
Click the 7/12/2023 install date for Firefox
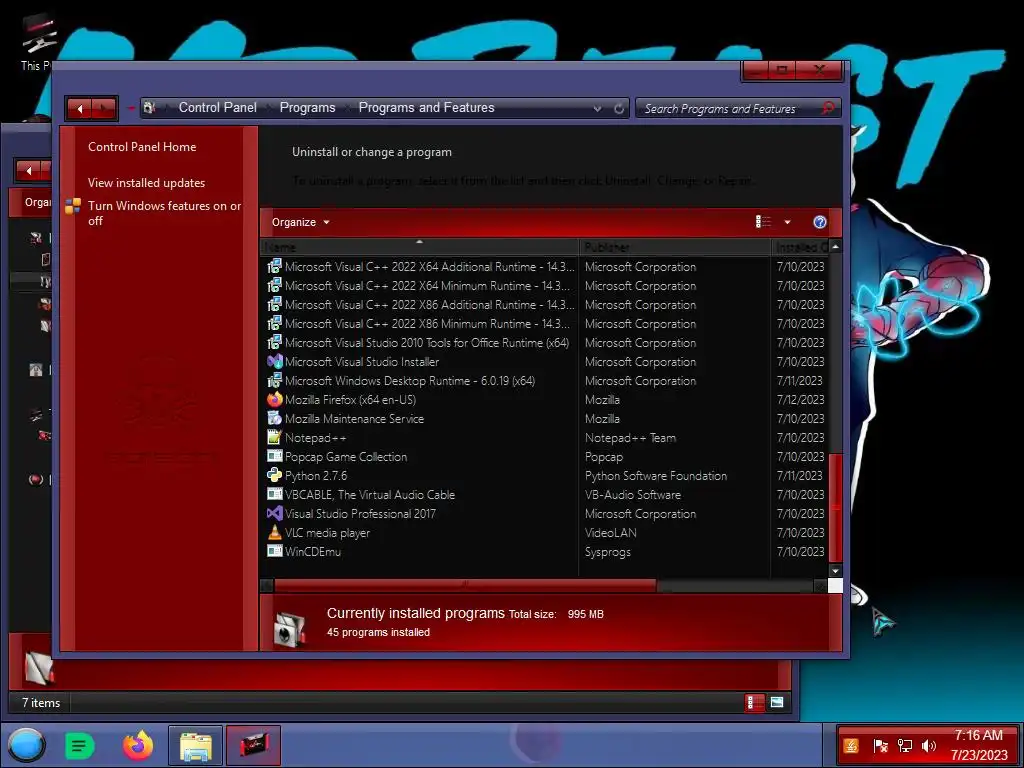coord(801,399)
